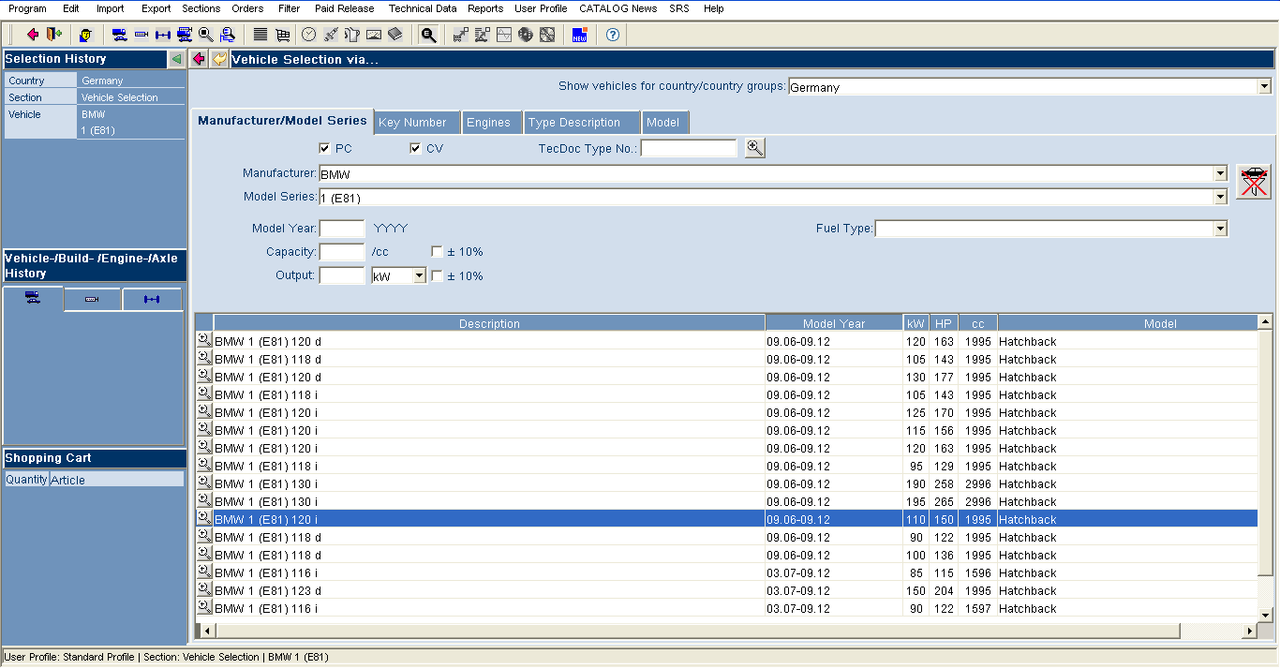Click the exit door icon in toolbar
Screen dimensions: 1280x668
tap(54, 35)
